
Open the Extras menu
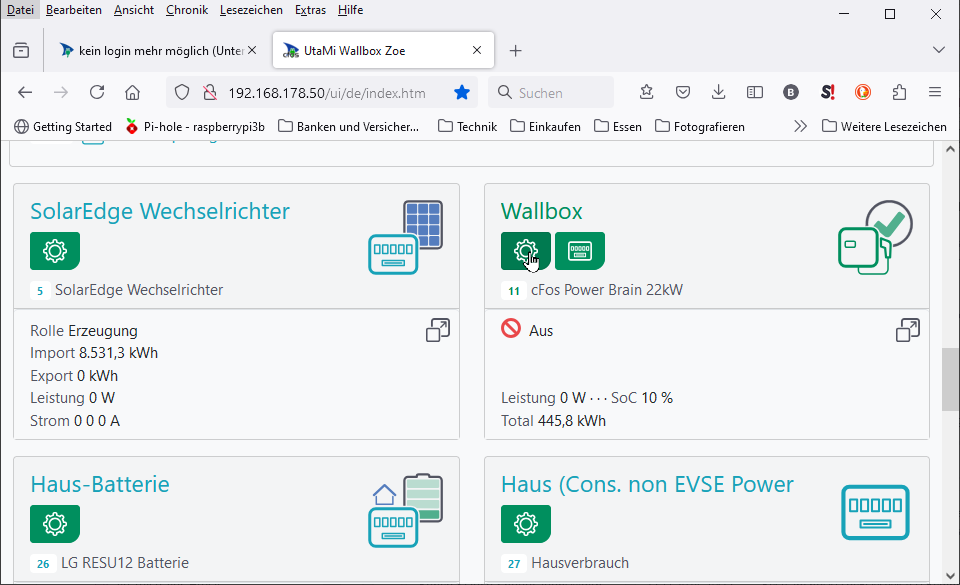pos(310,10)
